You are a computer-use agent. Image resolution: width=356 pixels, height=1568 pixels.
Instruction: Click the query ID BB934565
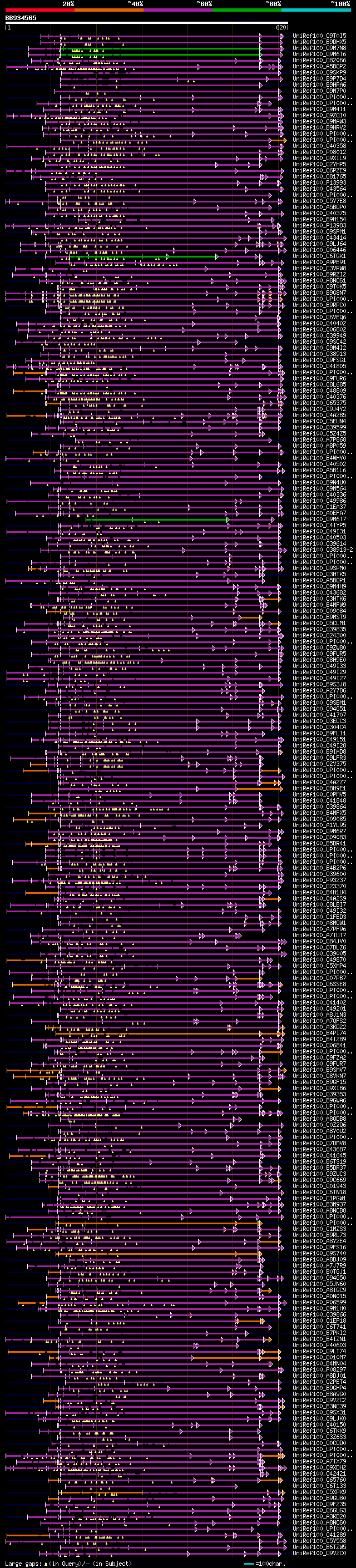point(21,18)
